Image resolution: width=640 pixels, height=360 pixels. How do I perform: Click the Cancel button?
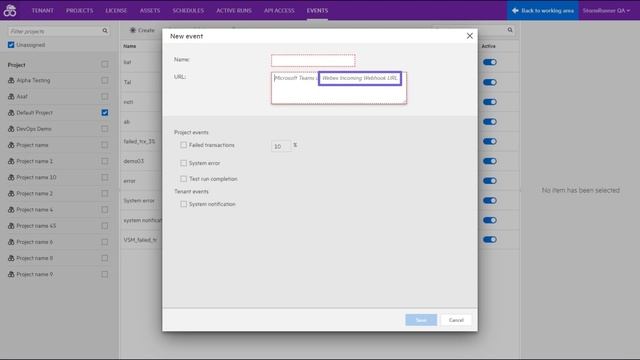pyautogui.click(x=456, y=320)
